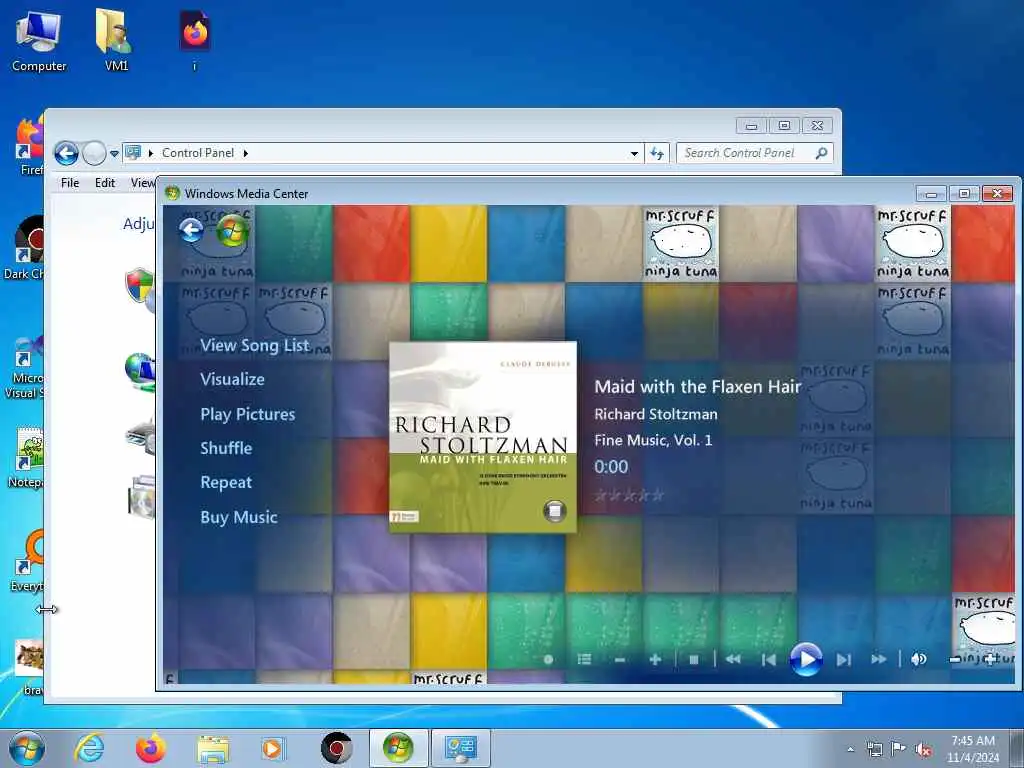This screenshot has width=1024, height=768.
Task: Choose Play Pictures
Action: (248, 414)
